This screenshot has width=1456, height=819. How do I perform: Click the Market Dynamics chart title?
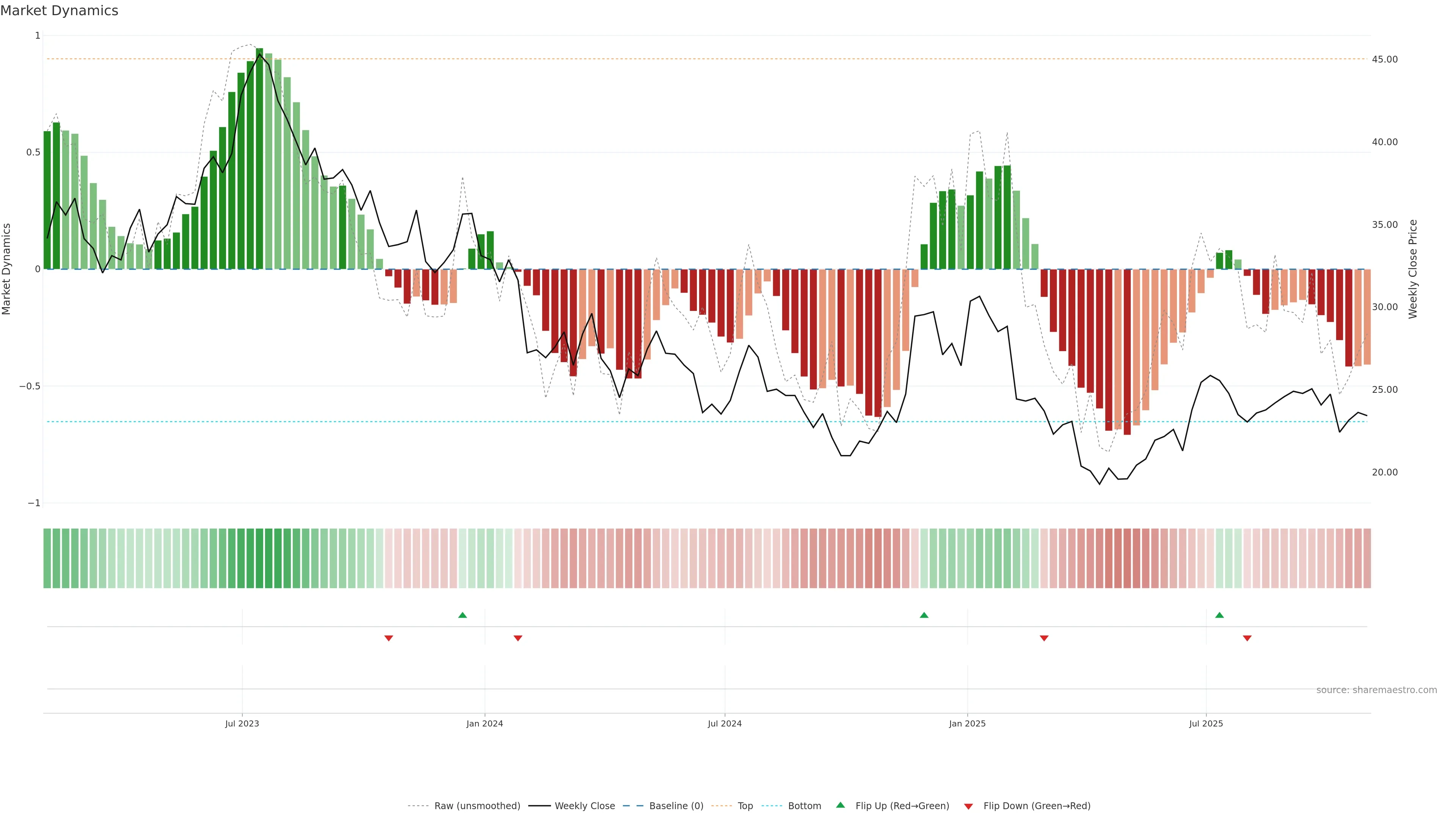(x=60, y=11)
